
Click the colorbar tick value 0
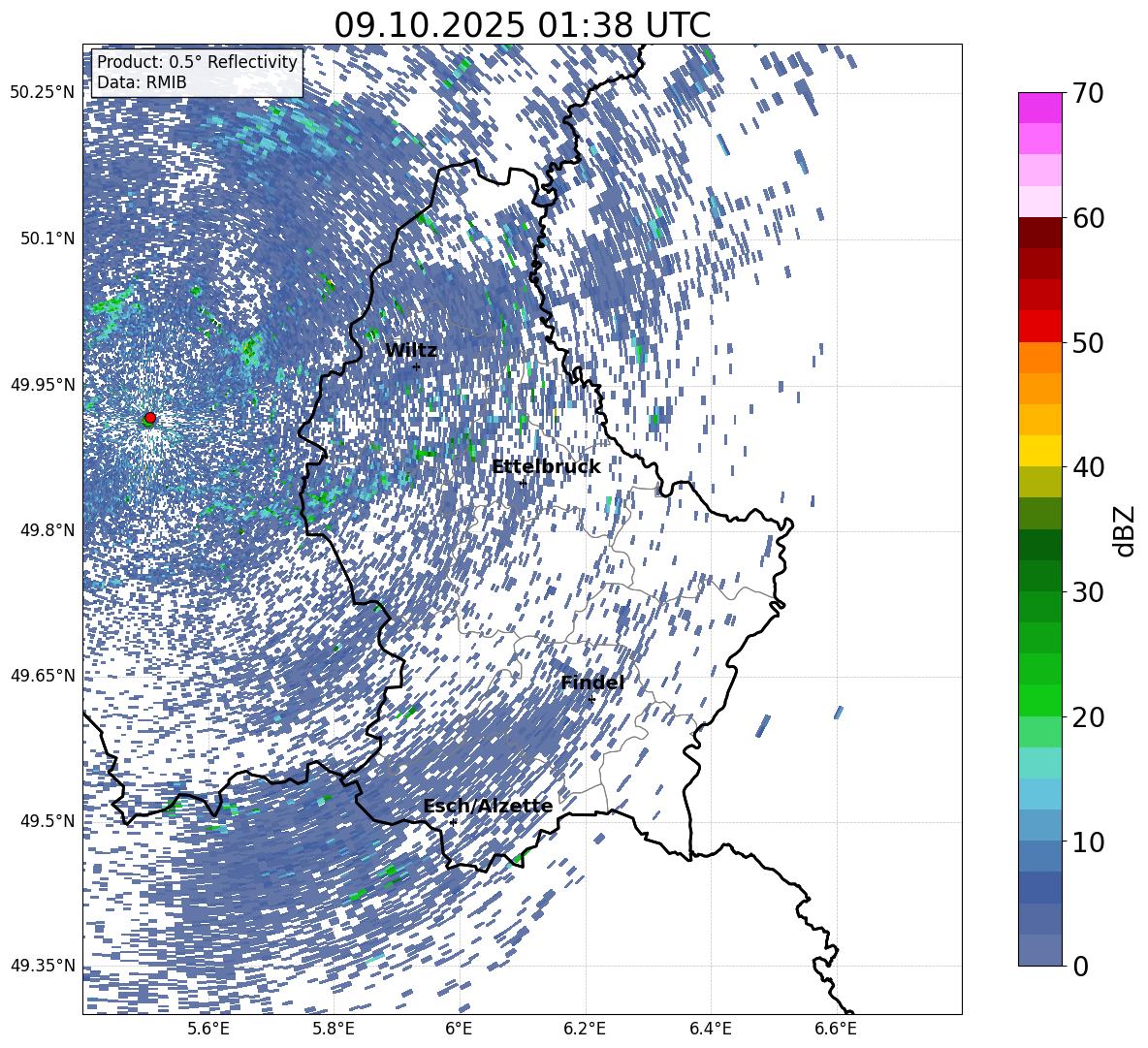click(1081, 967)
